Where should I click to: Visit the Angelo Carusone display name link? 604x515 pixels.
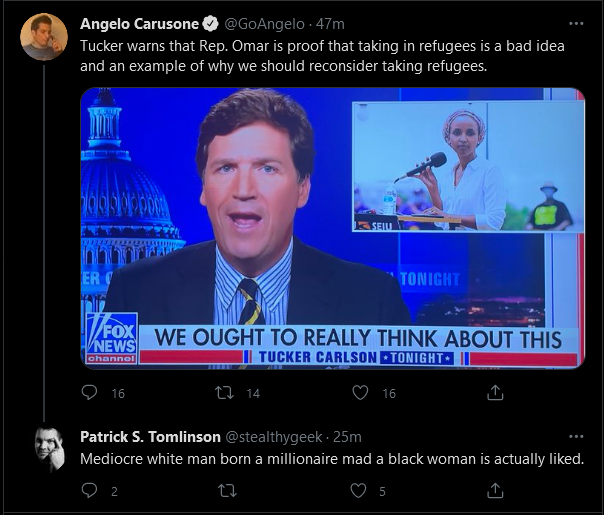(x=139, y=24)
